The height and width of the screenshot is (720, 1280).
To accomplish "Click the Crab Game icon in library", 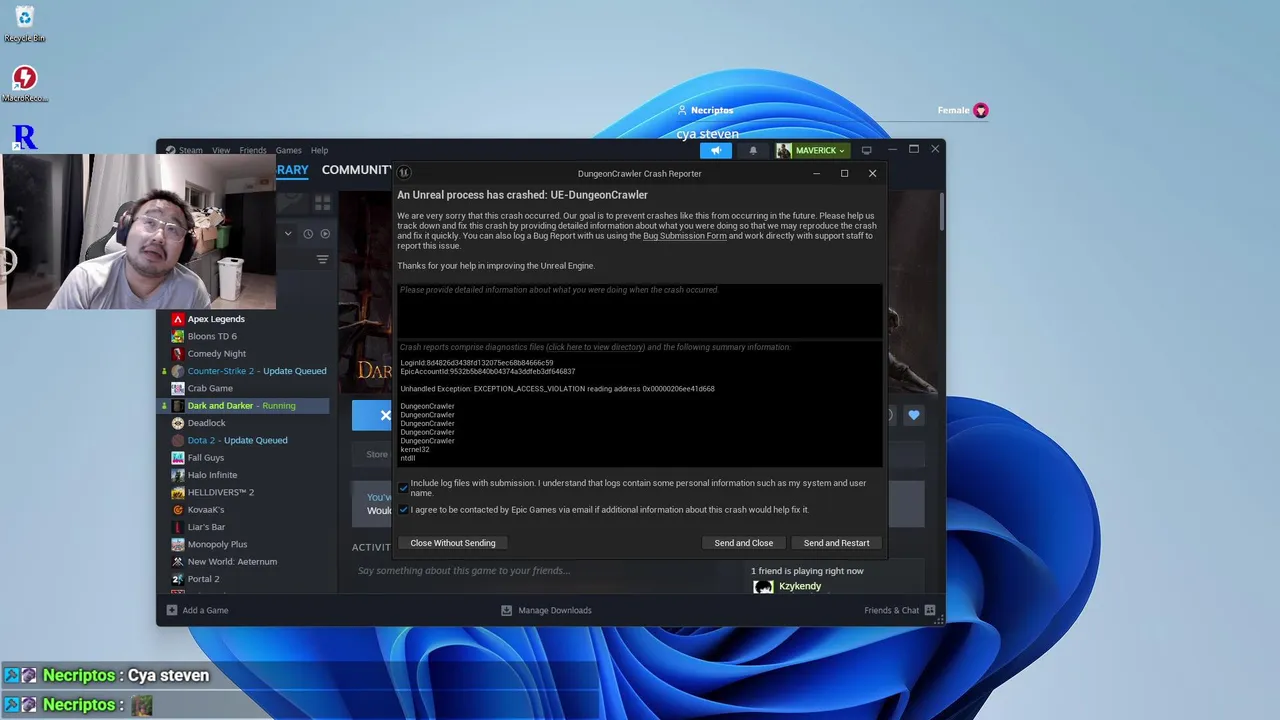I will (178, 388).
